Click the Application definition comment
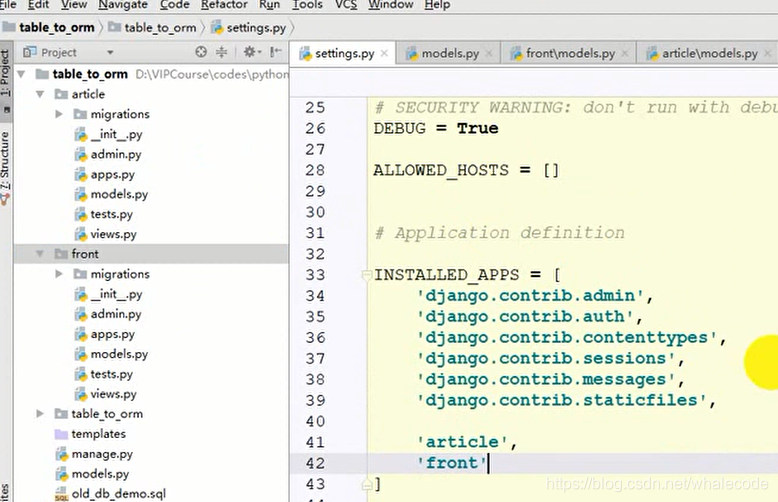Screen dimensions: 778x502 500,233
